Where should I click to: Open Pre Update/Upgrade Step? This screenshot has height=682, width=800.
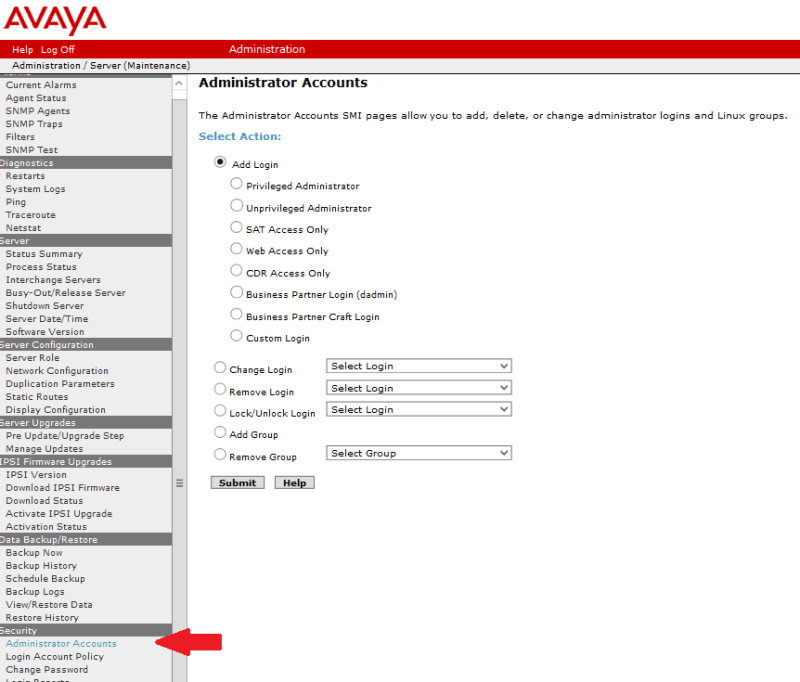click(x=65, y=436)
